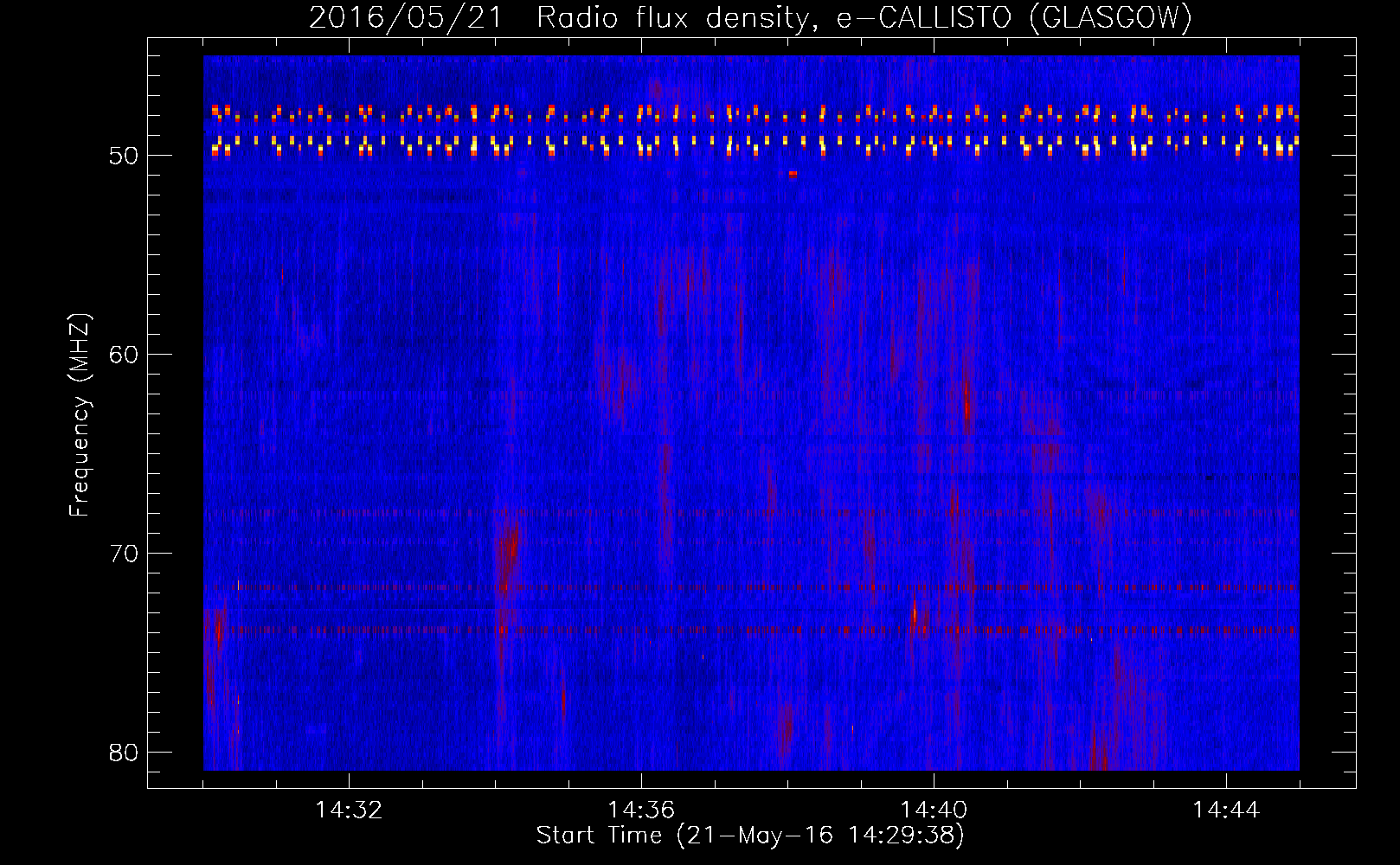
Task: Click the 80 frequency tick label
Action: [125, 753]
